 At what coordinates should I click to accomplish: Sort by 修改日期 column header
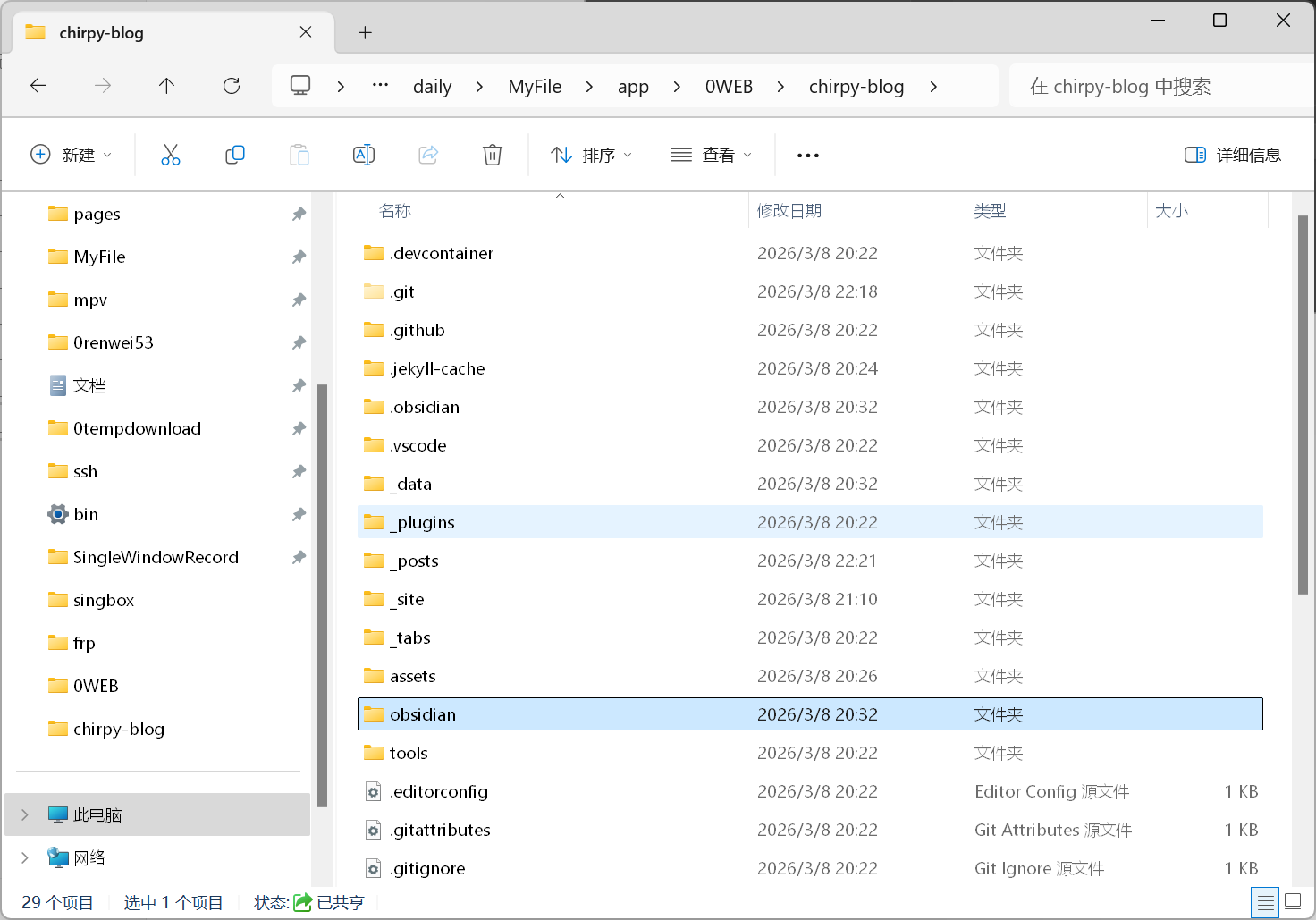point(789,211)
